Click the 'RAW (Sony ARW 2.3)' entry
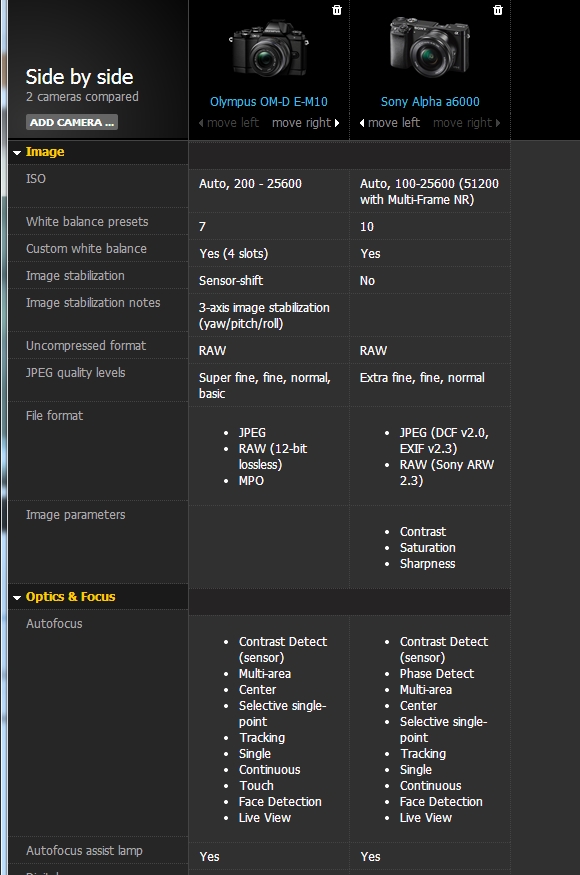 point(447,473)
